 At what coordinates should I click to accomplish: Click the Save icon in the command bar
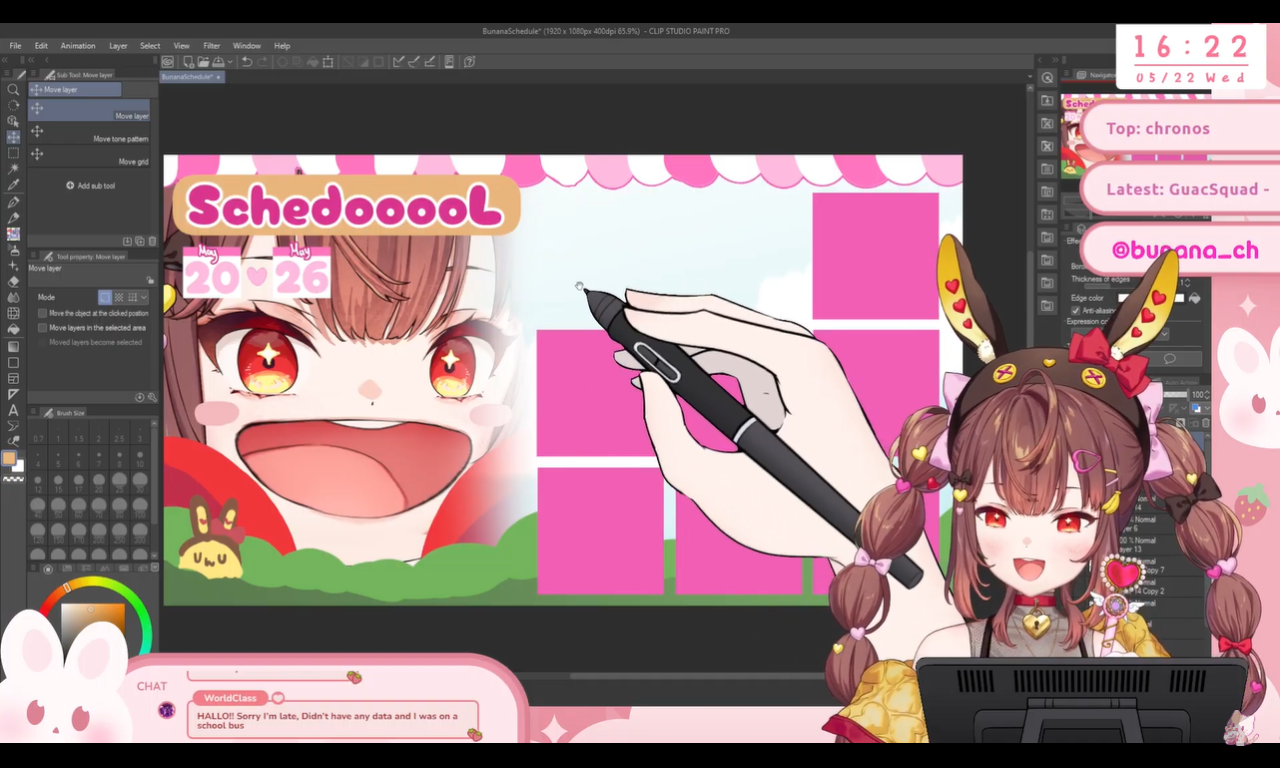217,62
